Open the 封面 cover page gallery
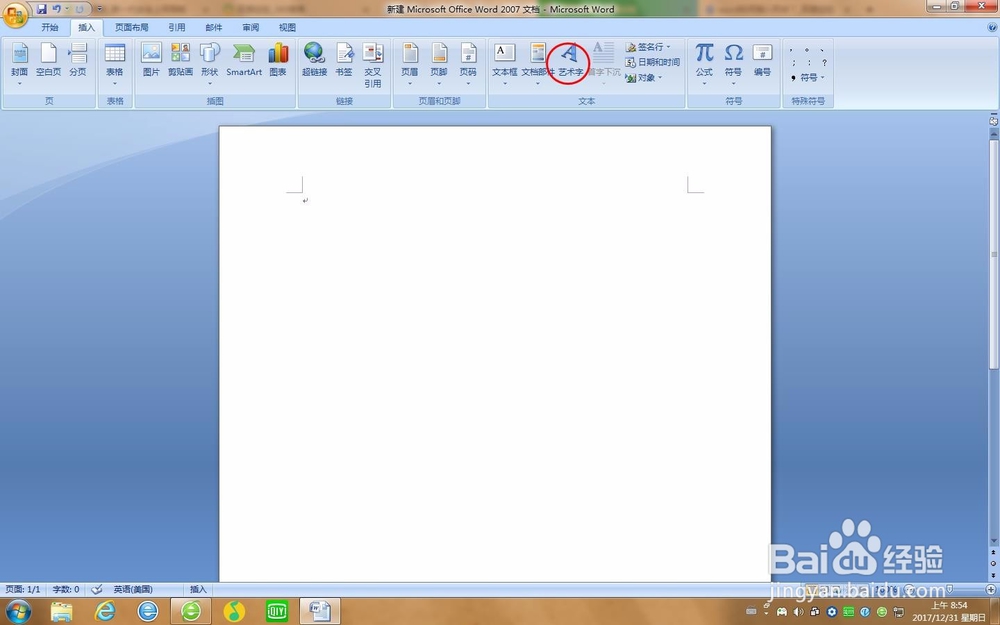Viewport: 1000px width, 625px height. coord(19,64)
